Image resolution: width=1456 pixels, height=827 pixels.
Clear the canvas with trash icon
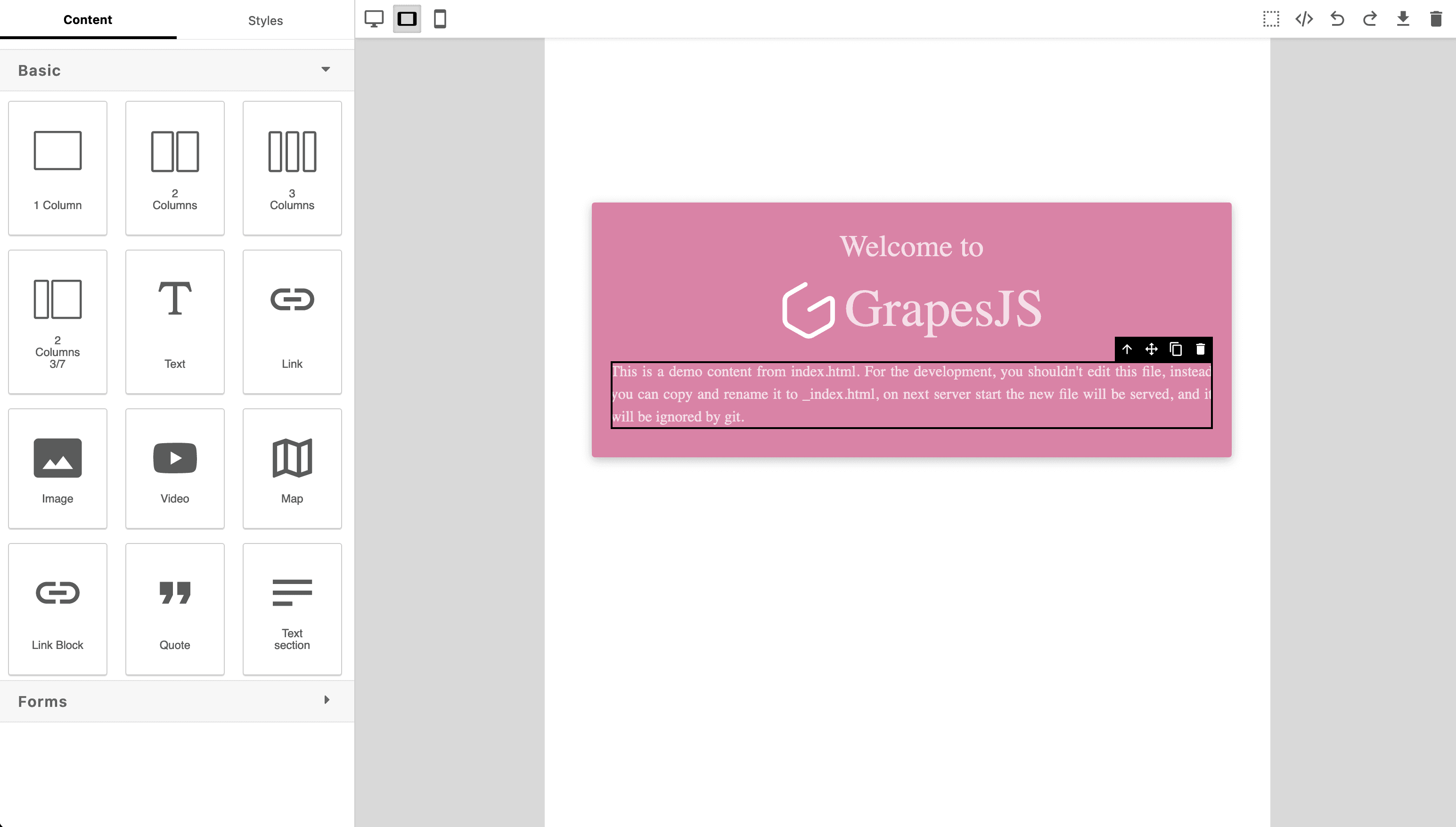pyautogui.click(x=1436, y=19)
